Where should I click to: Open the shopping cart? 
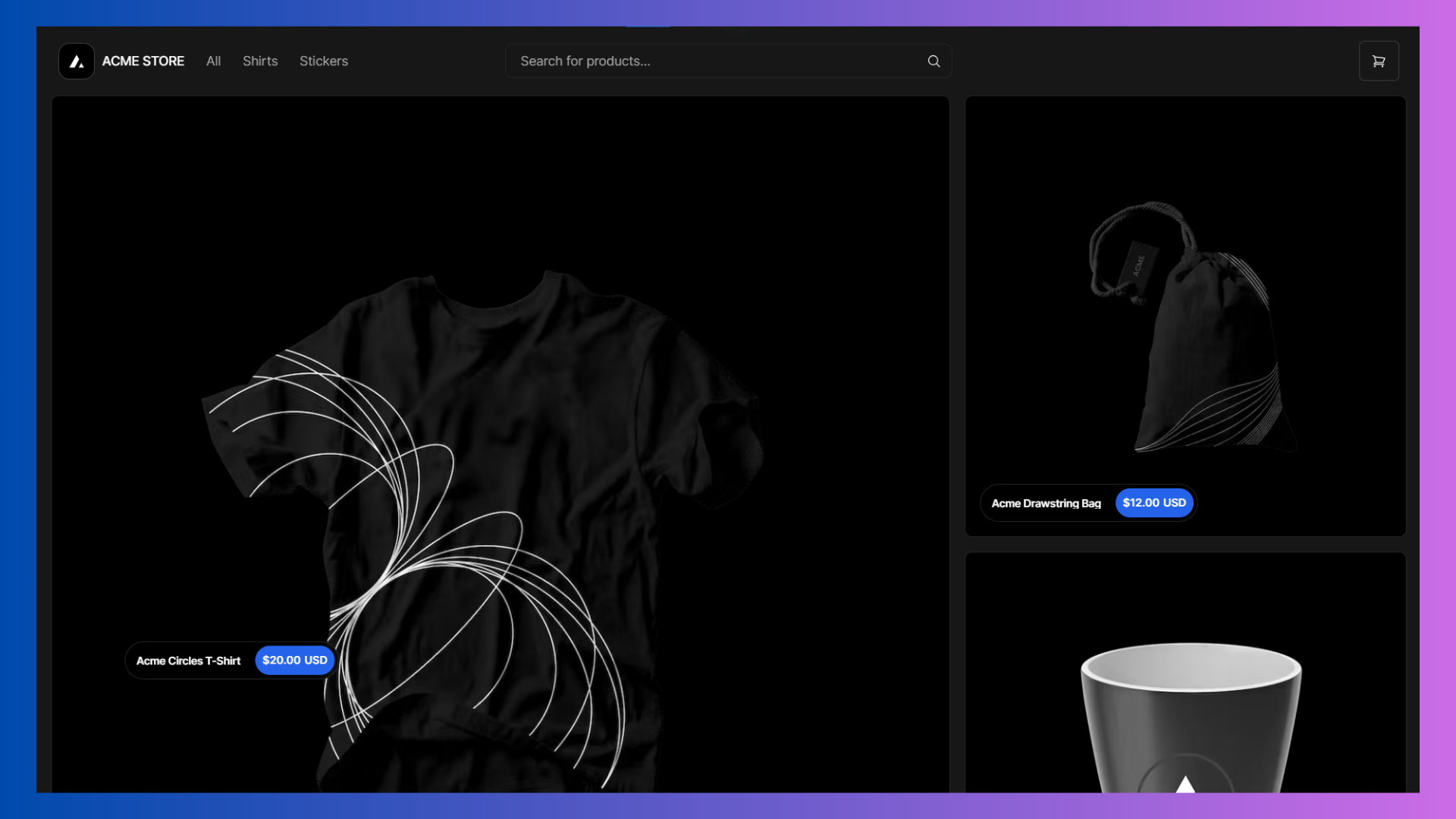1379,61
